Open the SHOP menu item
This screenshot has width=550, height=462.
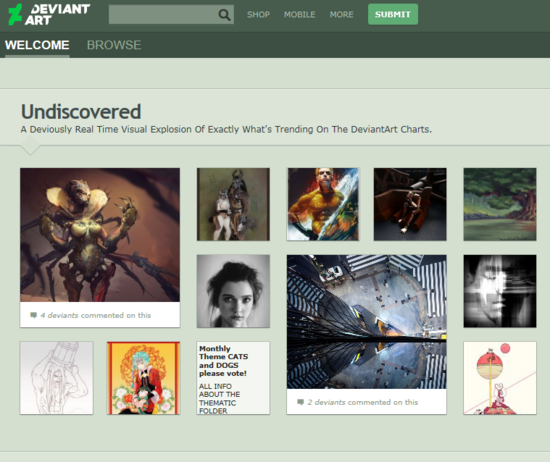(x=258, y=15)
